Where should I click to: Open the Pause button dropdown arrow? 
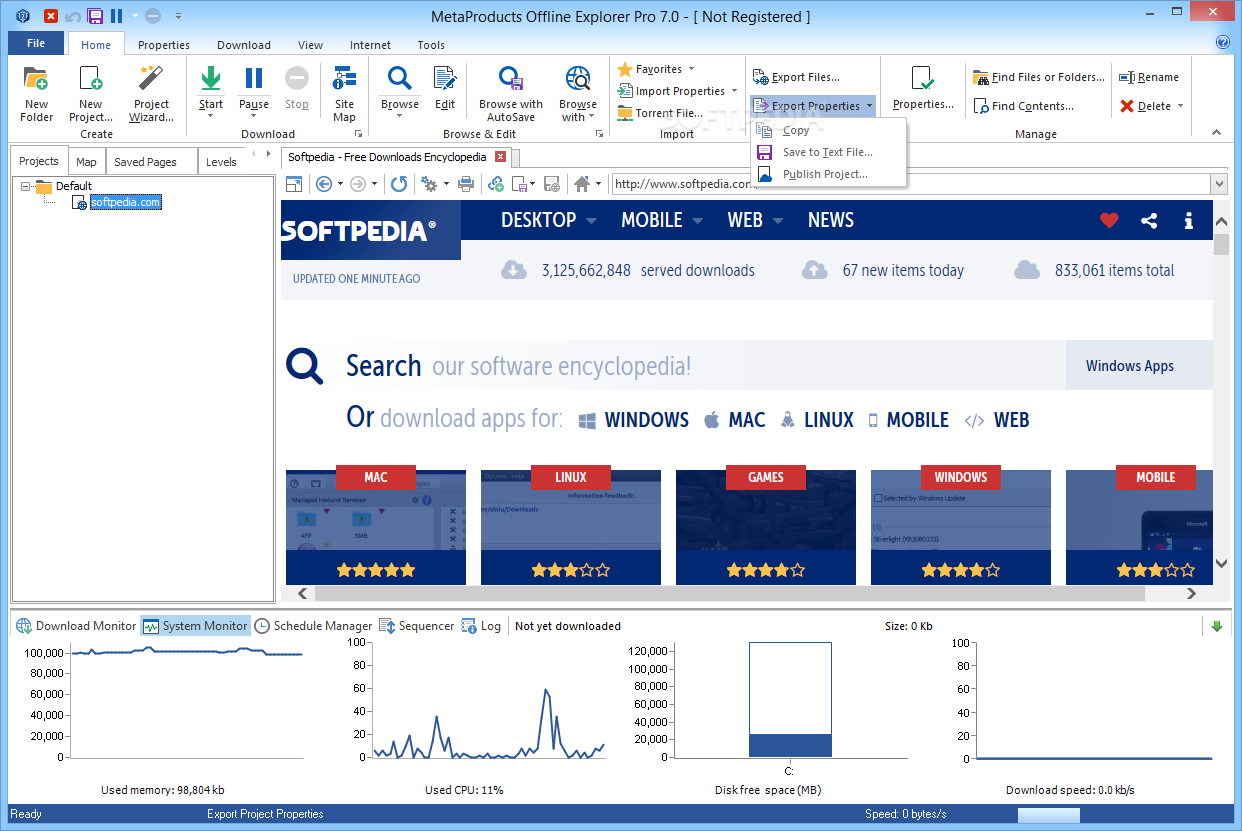point(254,116)
